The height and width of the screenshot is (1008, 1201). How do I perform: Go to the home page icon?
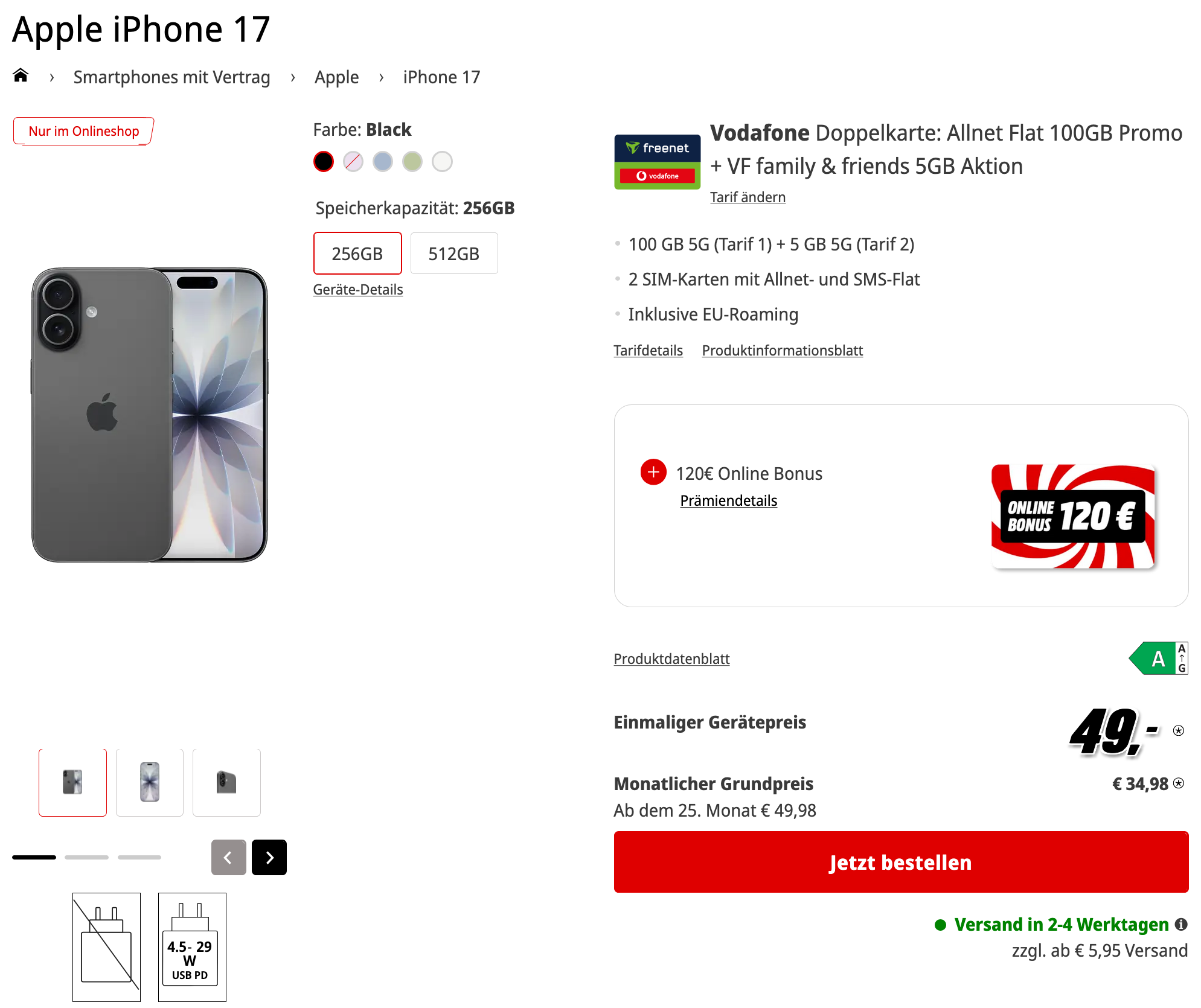click(21, 75)
